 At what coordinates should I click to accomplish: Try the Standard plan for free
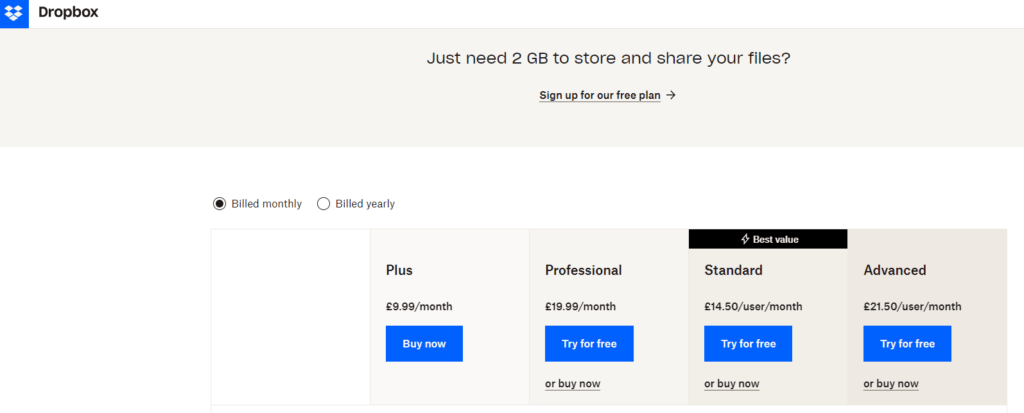[x=748, y=344]
